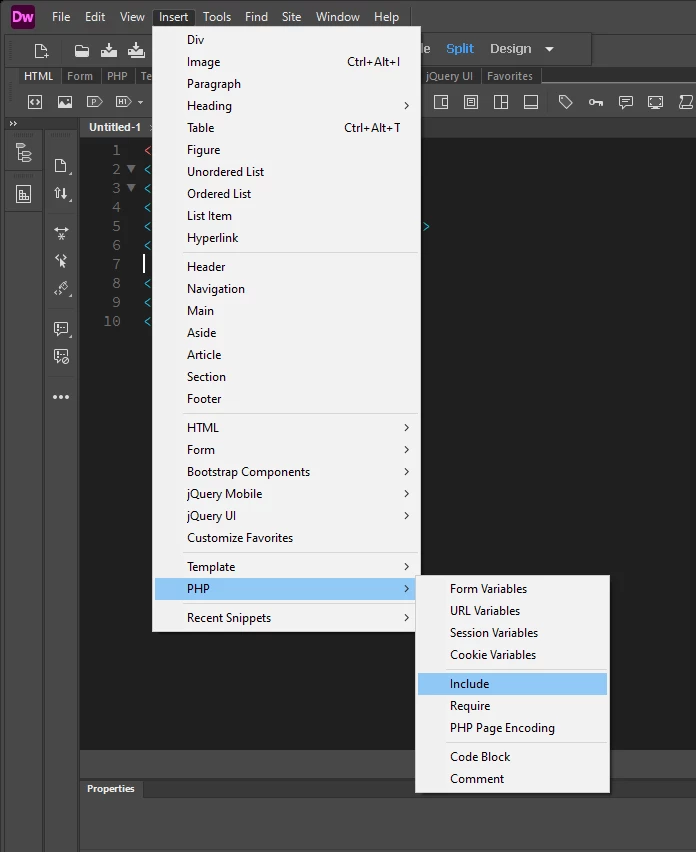Click the Expand All asterisk-arrows icon

(x=61, y=234)
